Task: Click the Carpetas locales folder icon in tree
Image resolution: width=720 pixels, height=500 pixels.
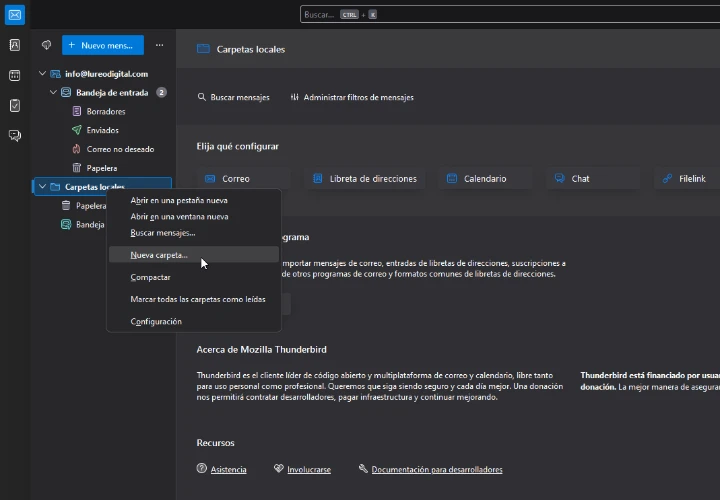Action: click(56, 187)
